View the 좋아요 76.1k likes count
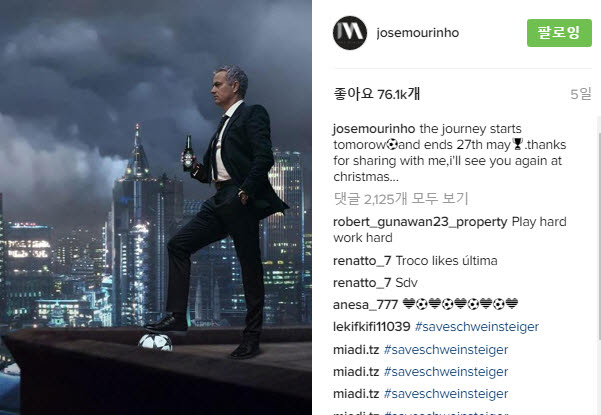Viewport: 601px width, 415px height. click(x=377, y=94)
